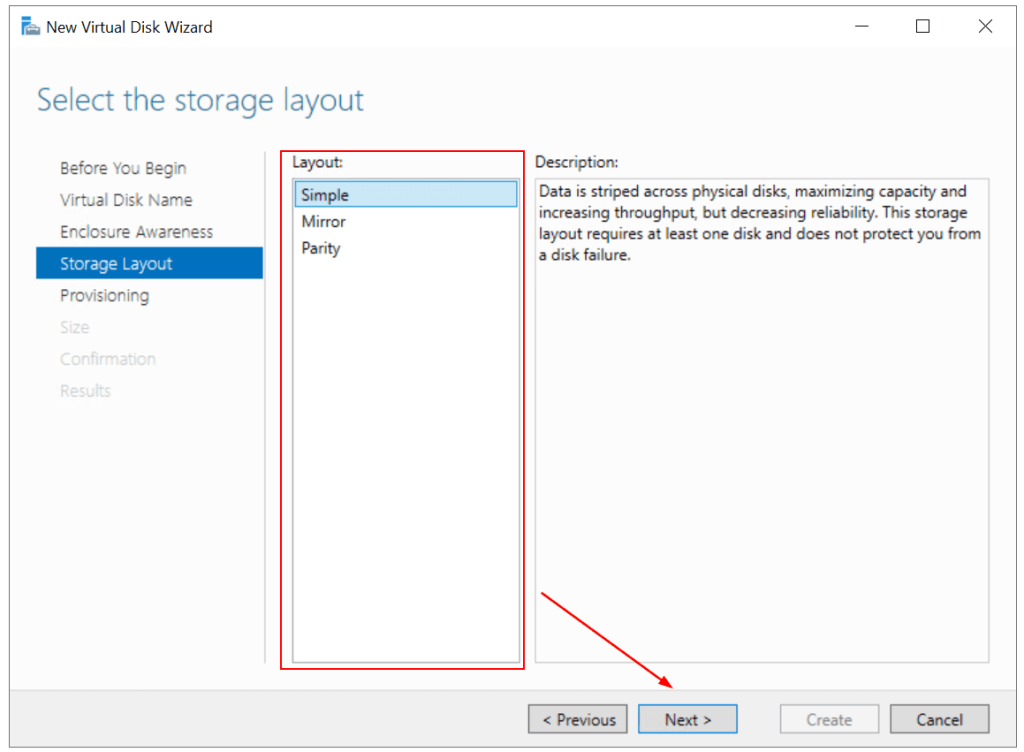Click the New Virtual Disk Wizard title icon
The image size is (1024, 752).
tap(30, 27)
